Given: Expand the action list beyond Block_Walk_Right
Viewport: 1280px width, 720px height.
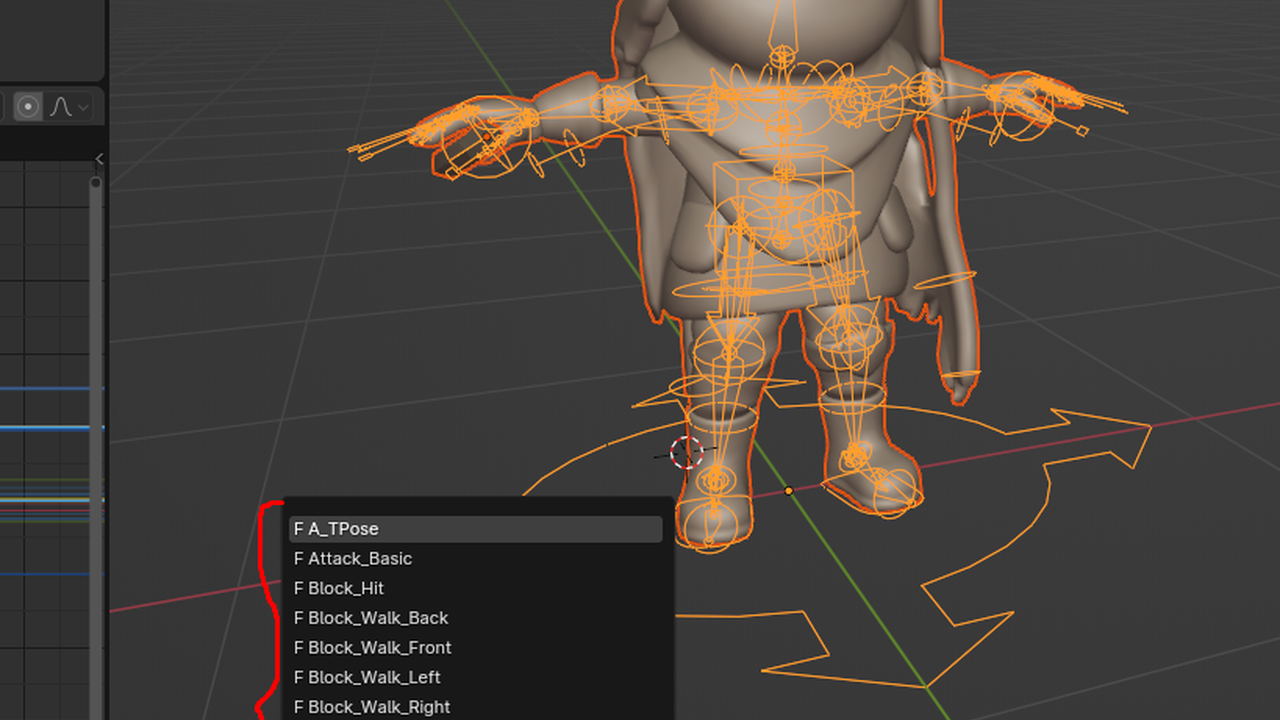Looking at the screenshot, I should [475, 716].
